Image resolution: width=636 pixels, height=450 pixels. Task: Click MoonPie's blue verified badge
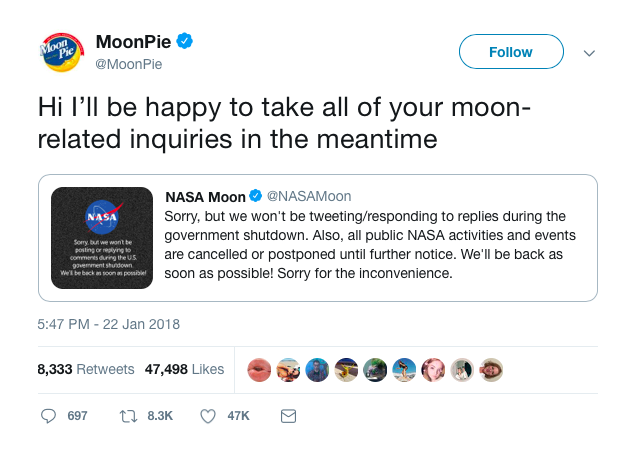[x=185, y=41]
